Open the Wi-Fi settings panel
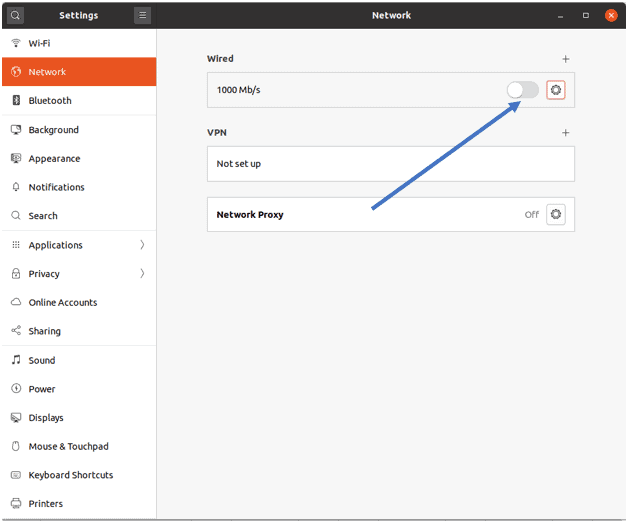Screen dimensions: 630x521 (x=79, y=43)
